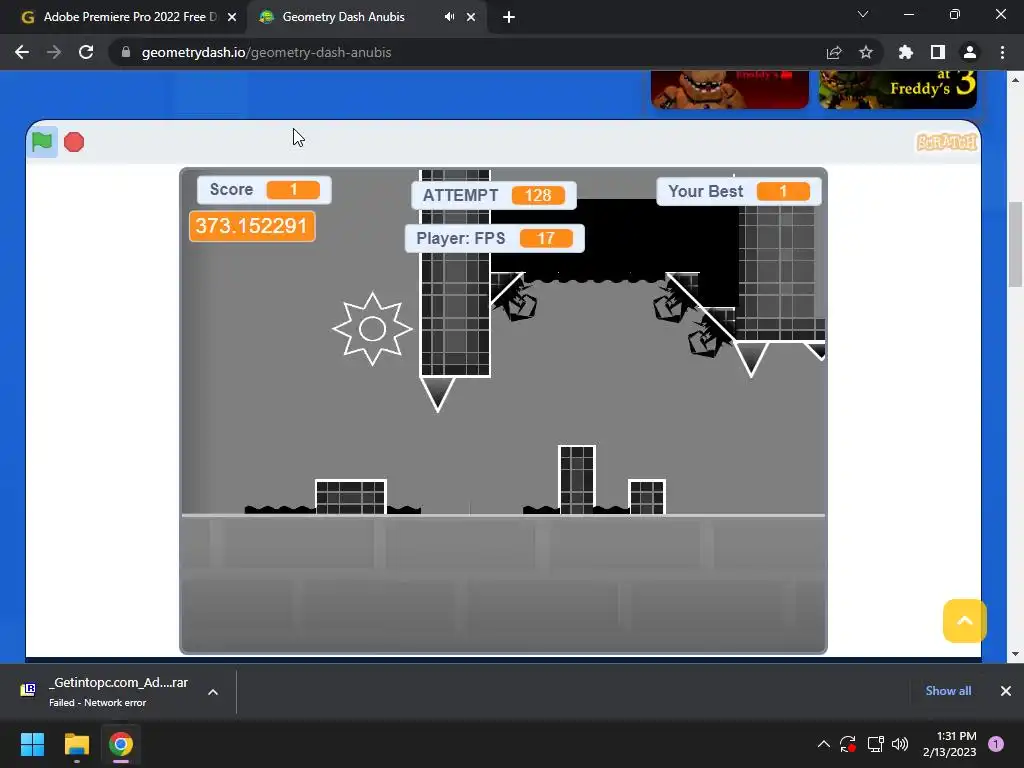The width and height of the screenshot is (1024, 768).
Task: Click the spiked sun sawblade in game
Action: point(372,328)
